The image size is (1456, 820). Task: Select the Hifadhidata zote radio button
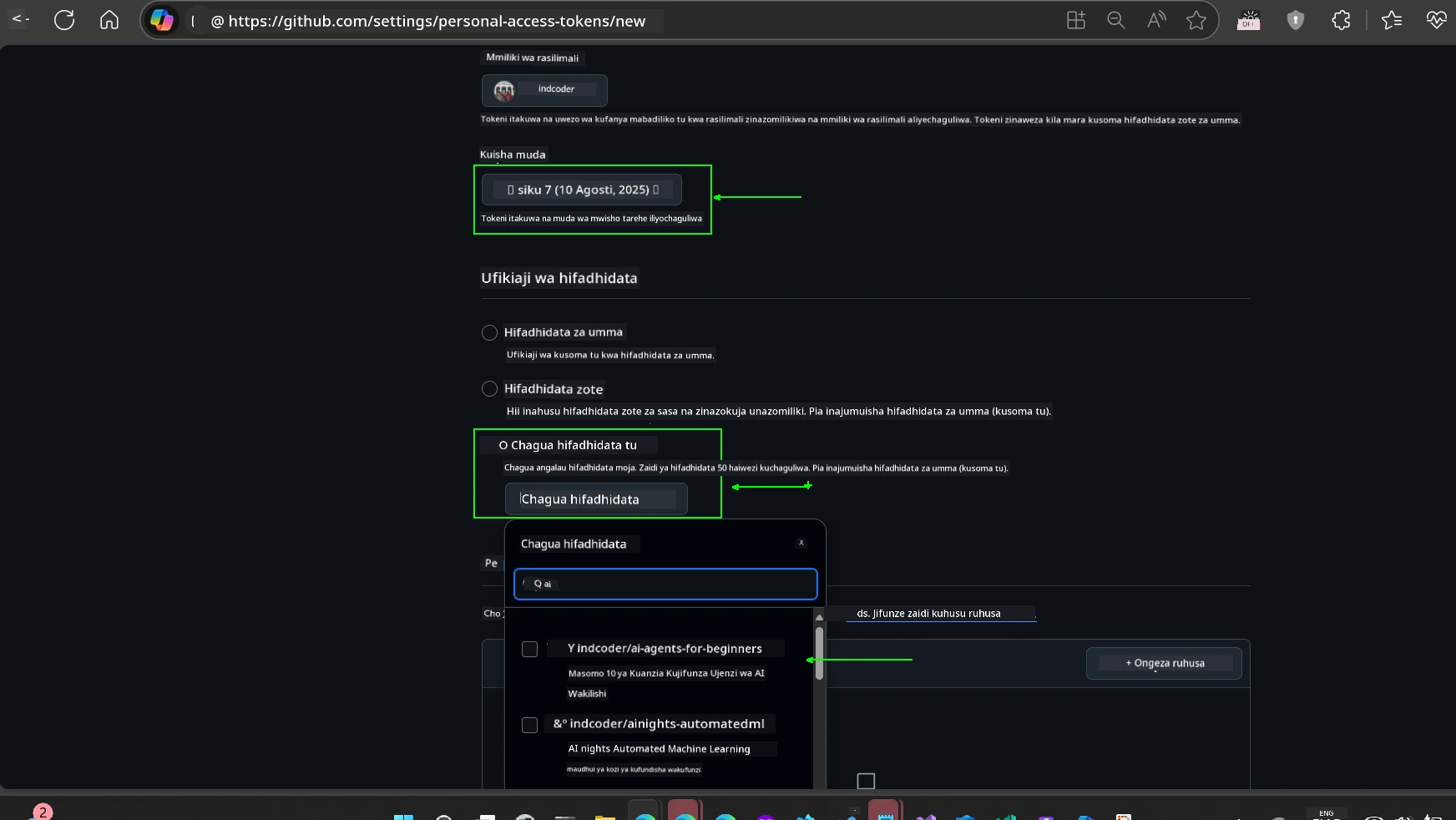pos(489,389)
